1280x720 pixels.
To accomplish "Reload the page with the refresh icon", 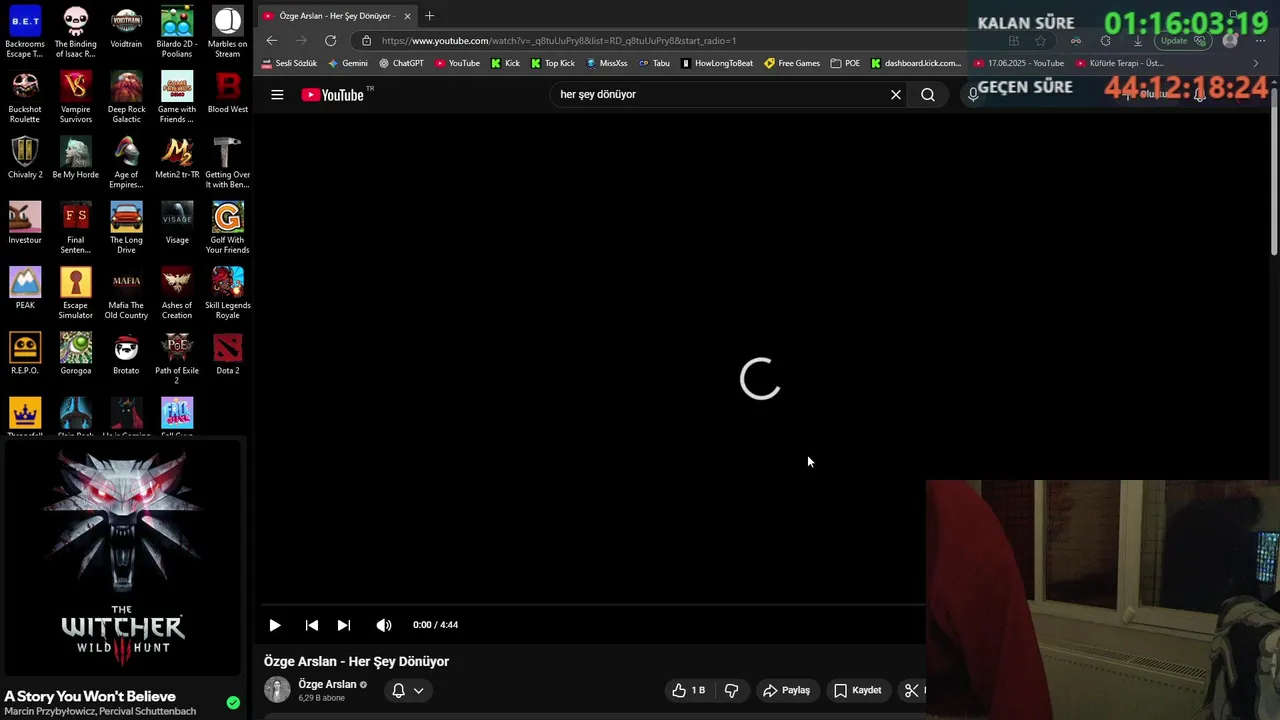I will (331, 41).
